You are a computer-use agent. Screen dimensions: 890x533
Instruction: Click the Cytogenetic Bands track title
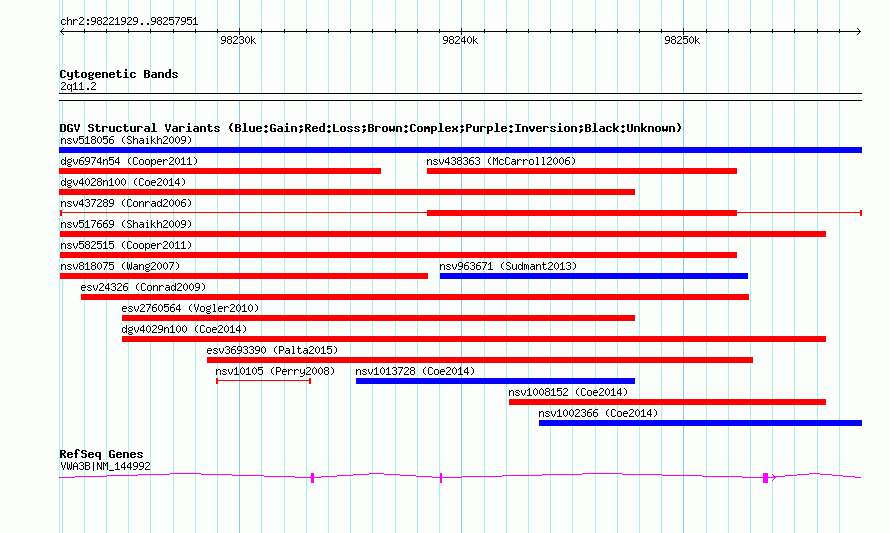tap(119, 74)
